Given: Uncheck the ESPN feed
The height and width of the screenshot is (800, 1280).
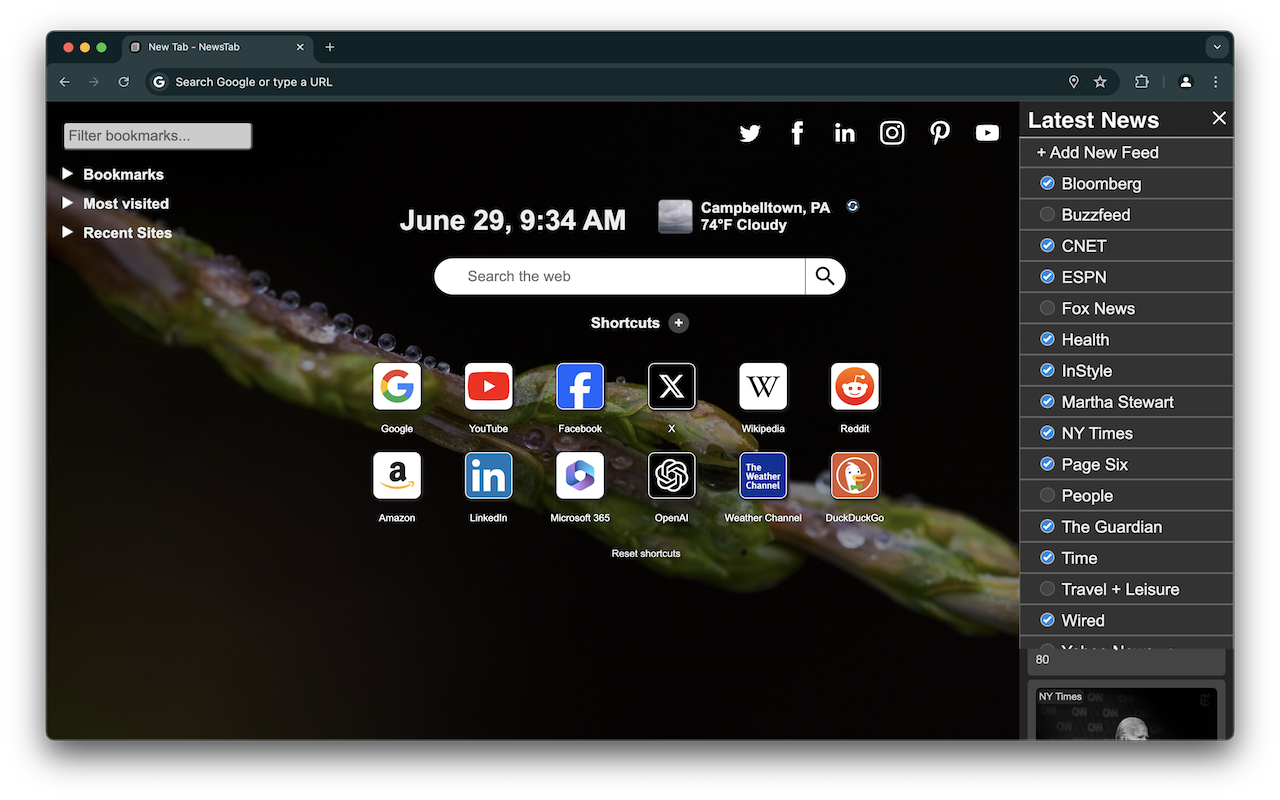Looking at the screenshot, I should click(x=1047, y=276).
